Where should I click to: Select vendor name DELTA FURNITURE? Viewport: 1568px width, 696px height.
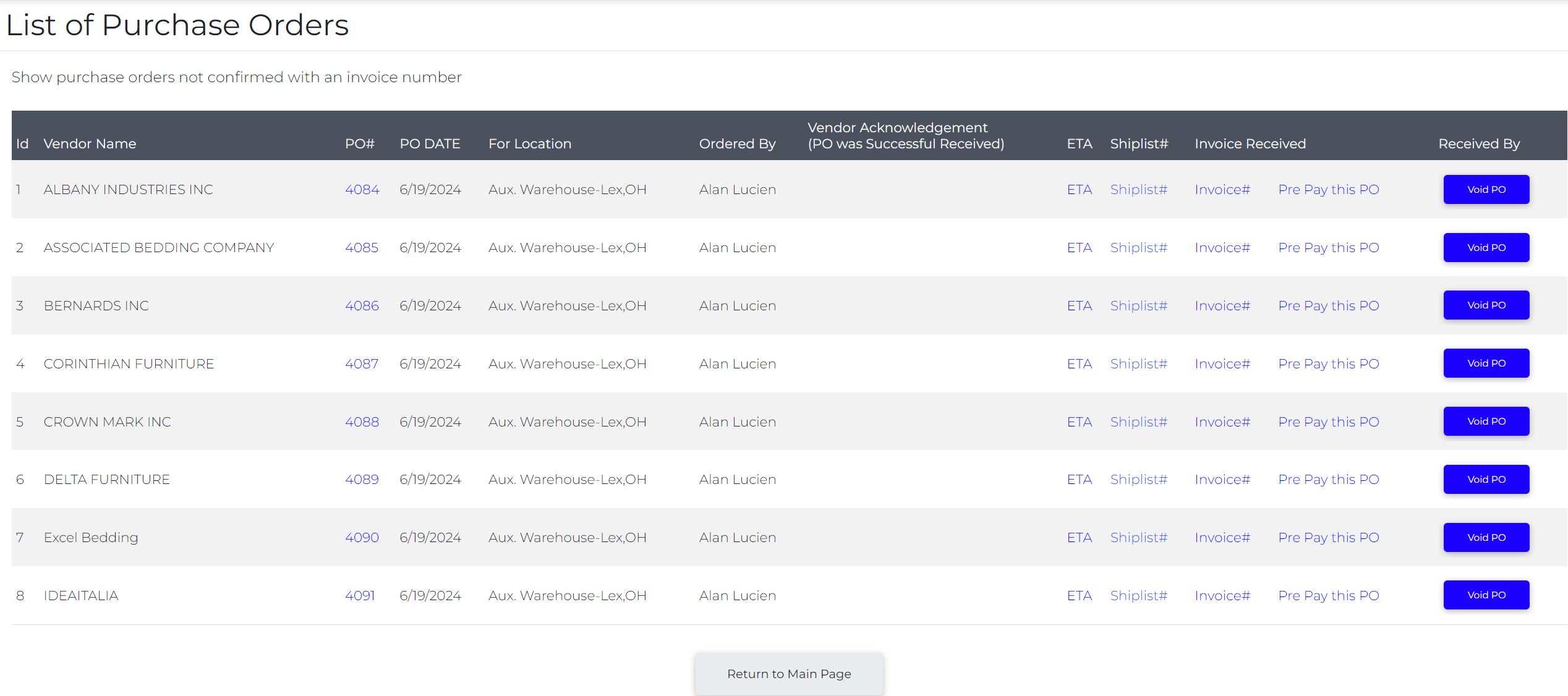(106, 480)
